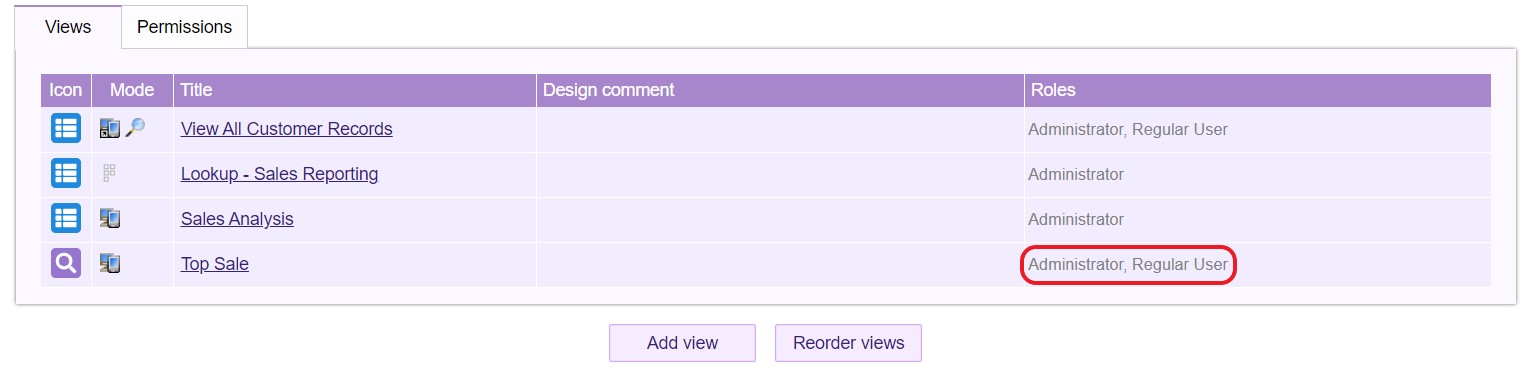The width and height of the screenshot is (1530, 371).
Task: Click the device mode icon for Top Sale
Action: pos(110,264)
